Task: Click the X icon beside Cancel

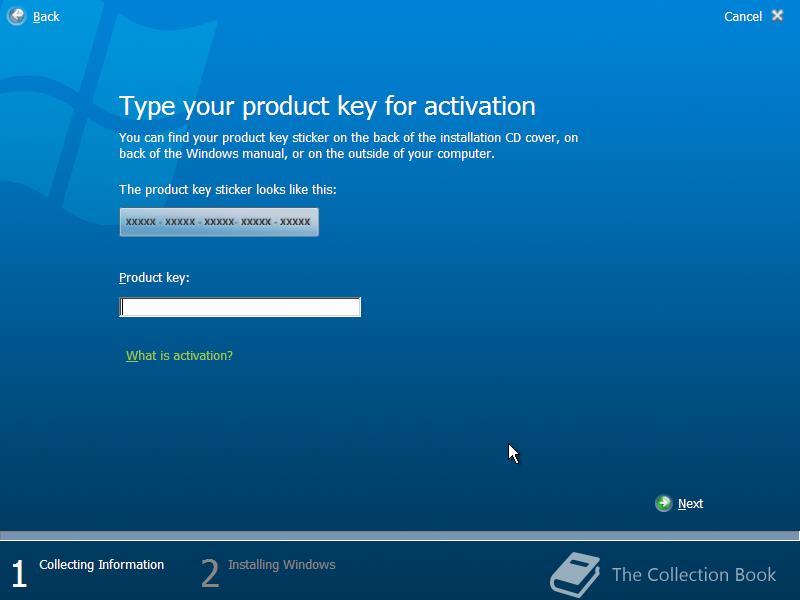Action: pos(778,16)
